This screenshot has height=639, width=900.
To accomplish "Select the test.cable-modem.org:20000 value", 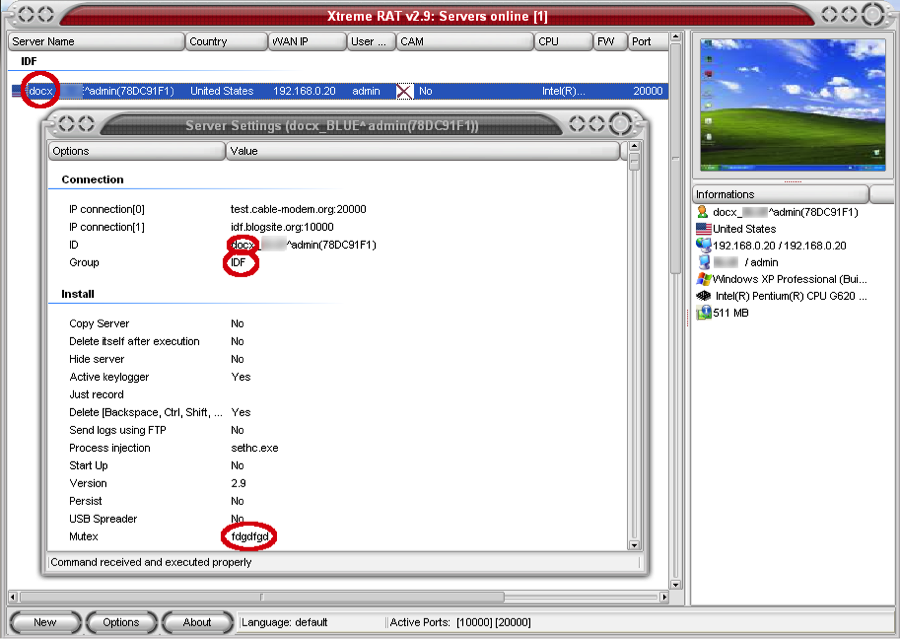I will (298, 210).
